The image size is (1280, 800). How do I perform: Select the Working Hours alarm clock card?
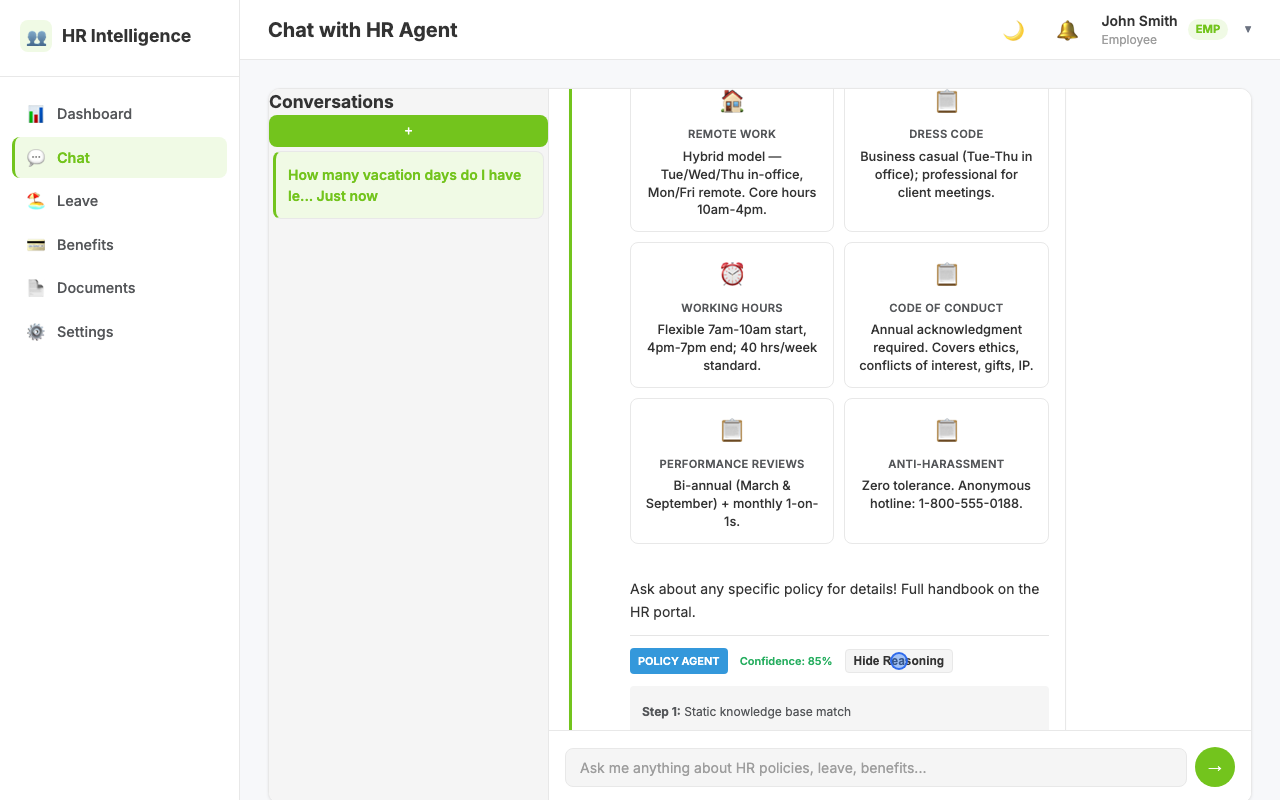pos(732,315)
